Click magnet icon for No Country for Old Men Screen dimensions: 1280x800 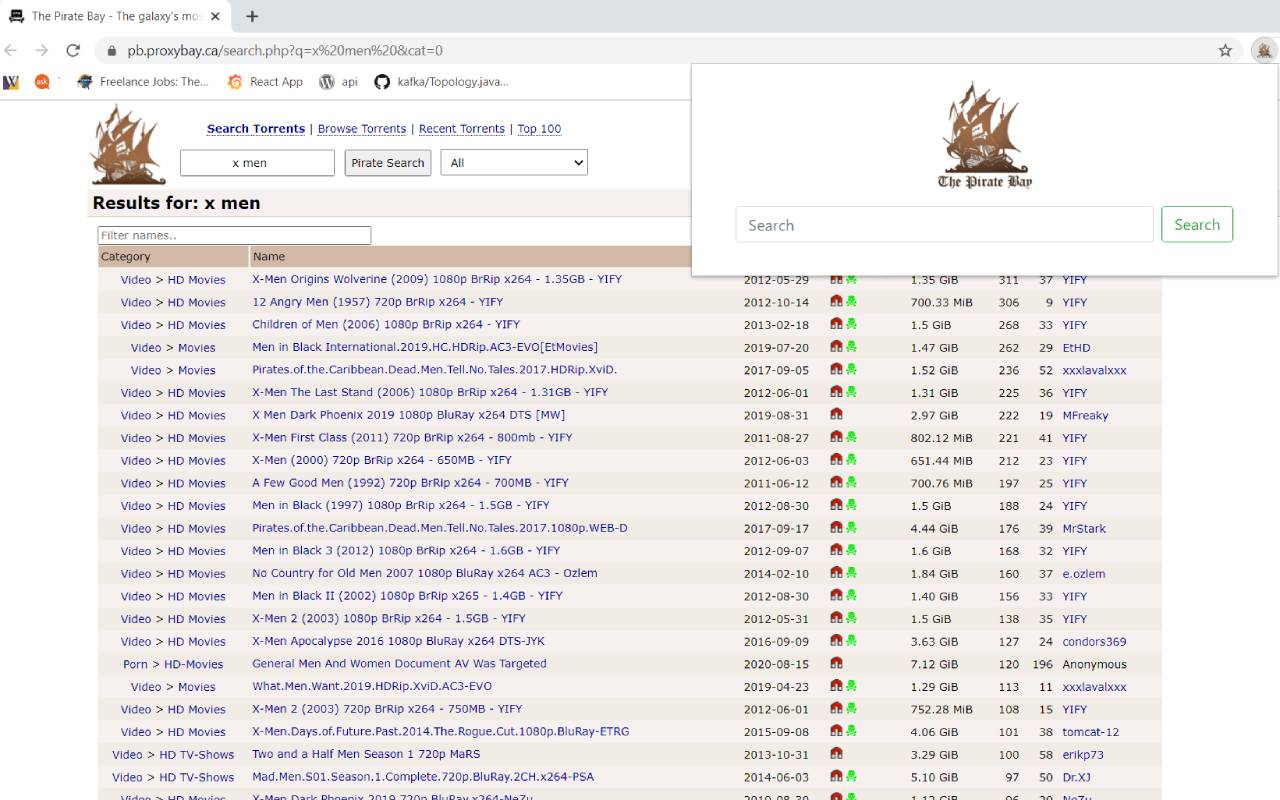click(836, 573)
